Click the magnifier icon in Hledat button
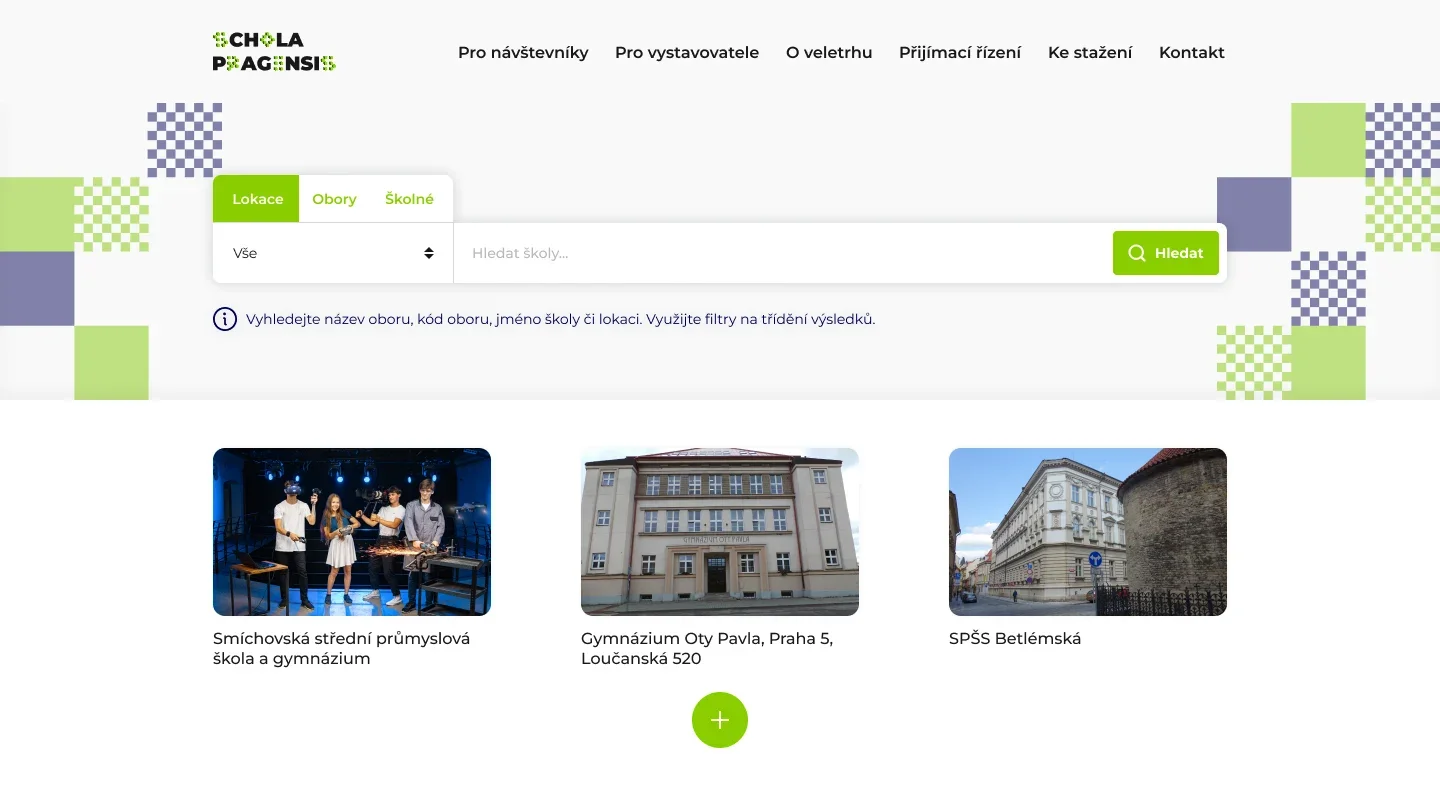This screenshot has height=800, width=1440. click(1137, 253)
